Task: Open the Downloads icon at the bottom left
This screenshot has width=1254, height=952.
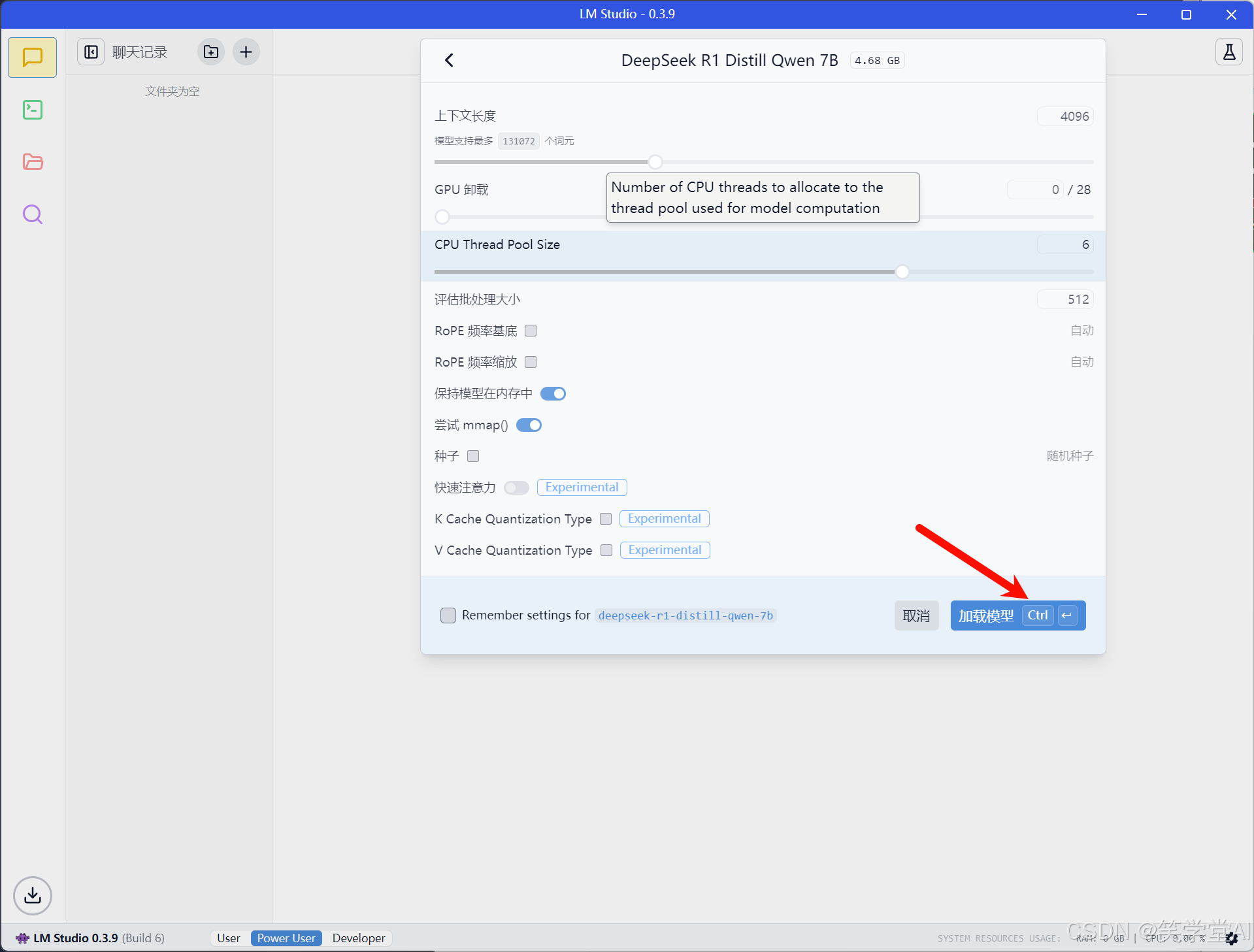Action: (32, 895)
